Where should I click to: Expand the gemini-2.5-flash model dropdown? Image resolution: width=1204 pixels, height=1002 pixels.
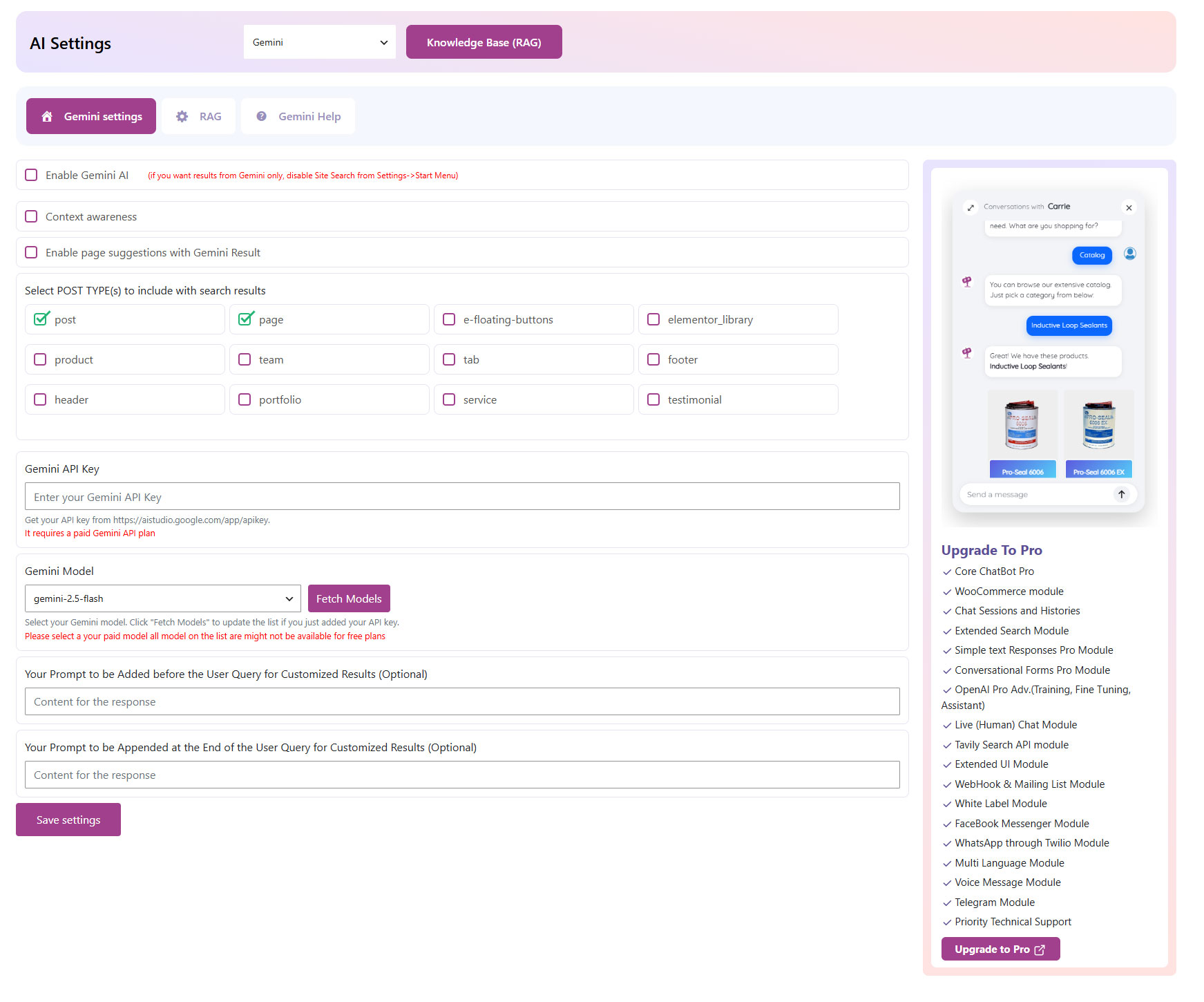[163, 598]
